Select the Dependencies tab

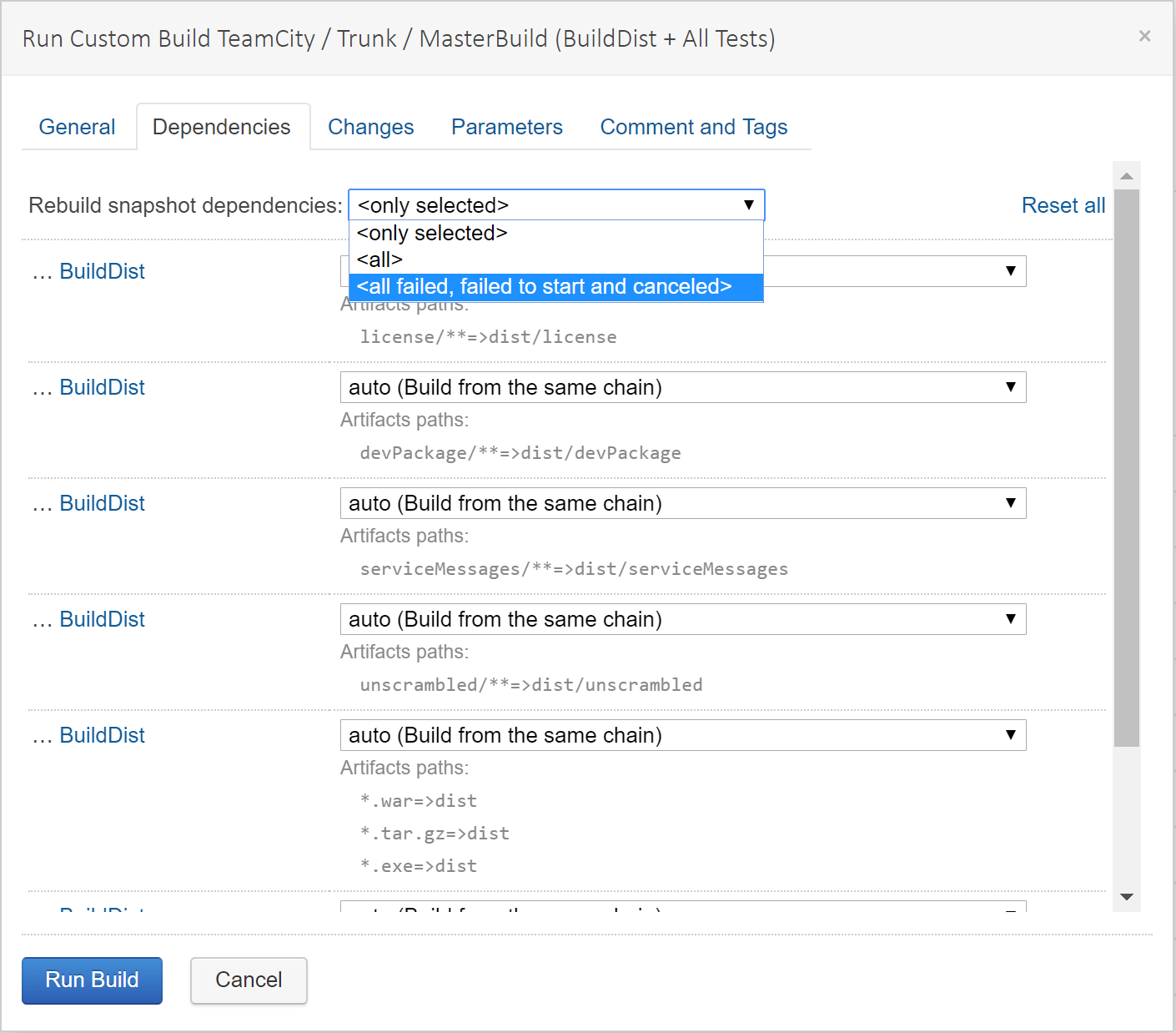click(222, 127)
